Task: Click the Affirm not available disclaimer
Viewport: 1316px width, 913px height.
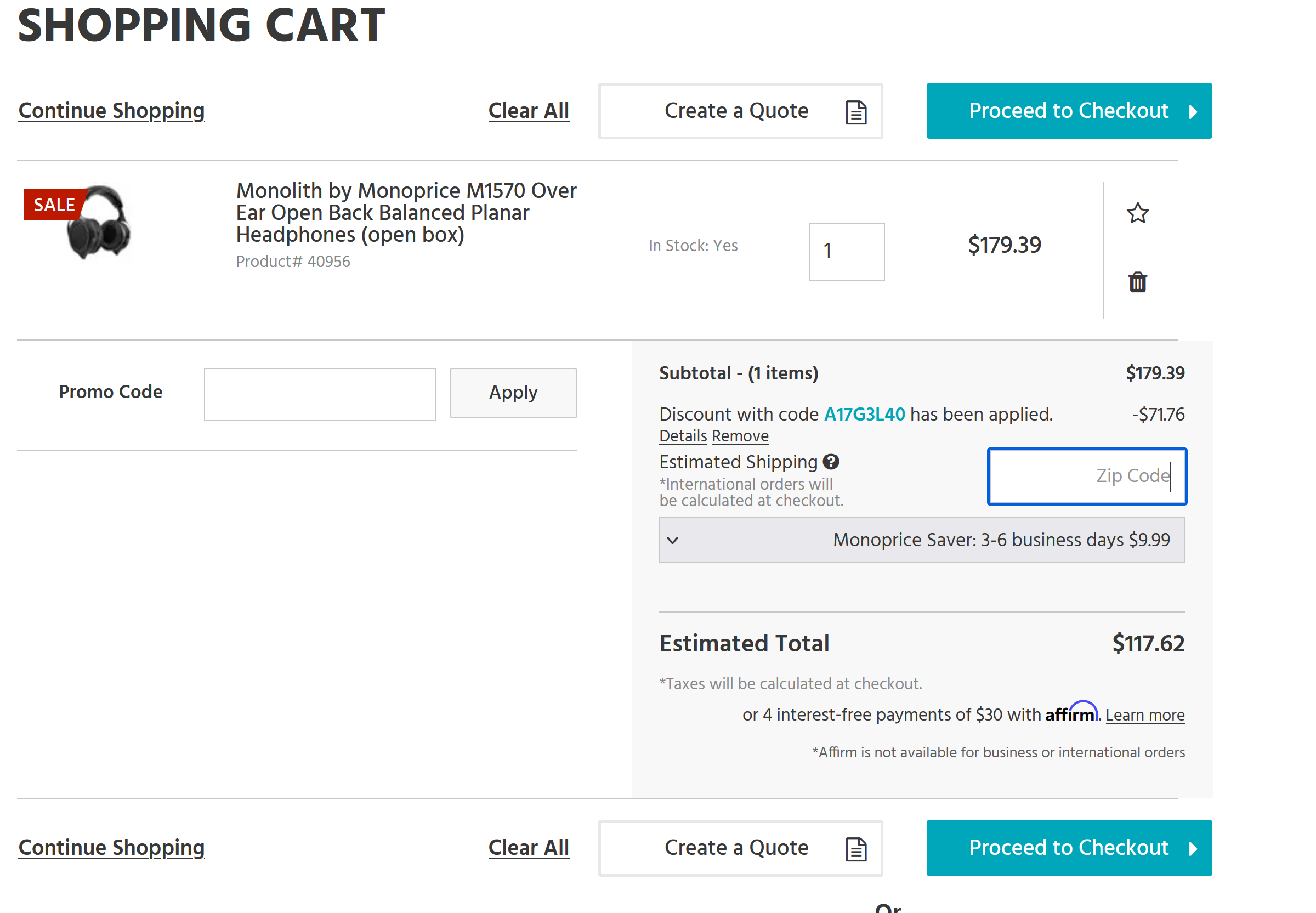Action: click(x=999, y=752)
